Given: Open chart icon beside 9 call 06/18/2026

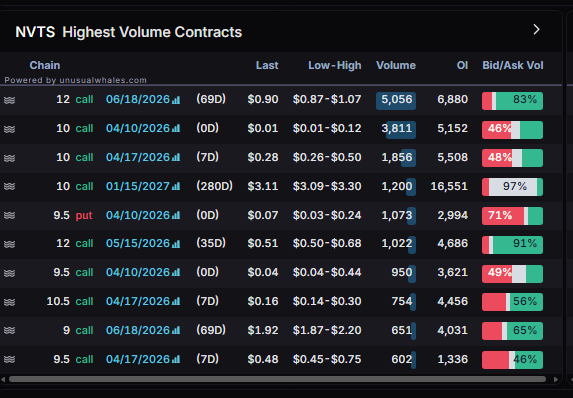Looking at the screenshot, I should click(176, 330).
